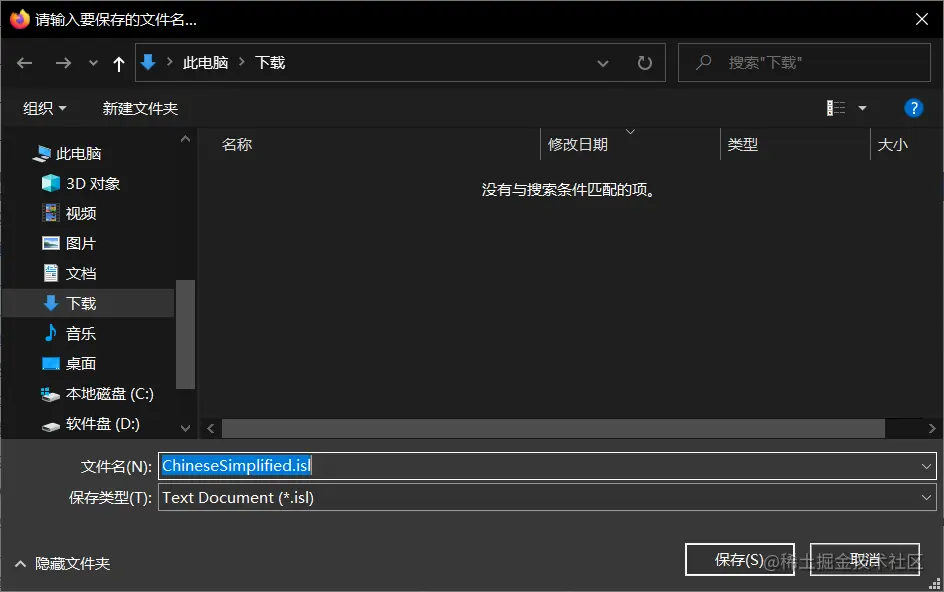The image size is (944, 592).
Task: Click the help question mark icon
Action: click(x=913, y=107)
